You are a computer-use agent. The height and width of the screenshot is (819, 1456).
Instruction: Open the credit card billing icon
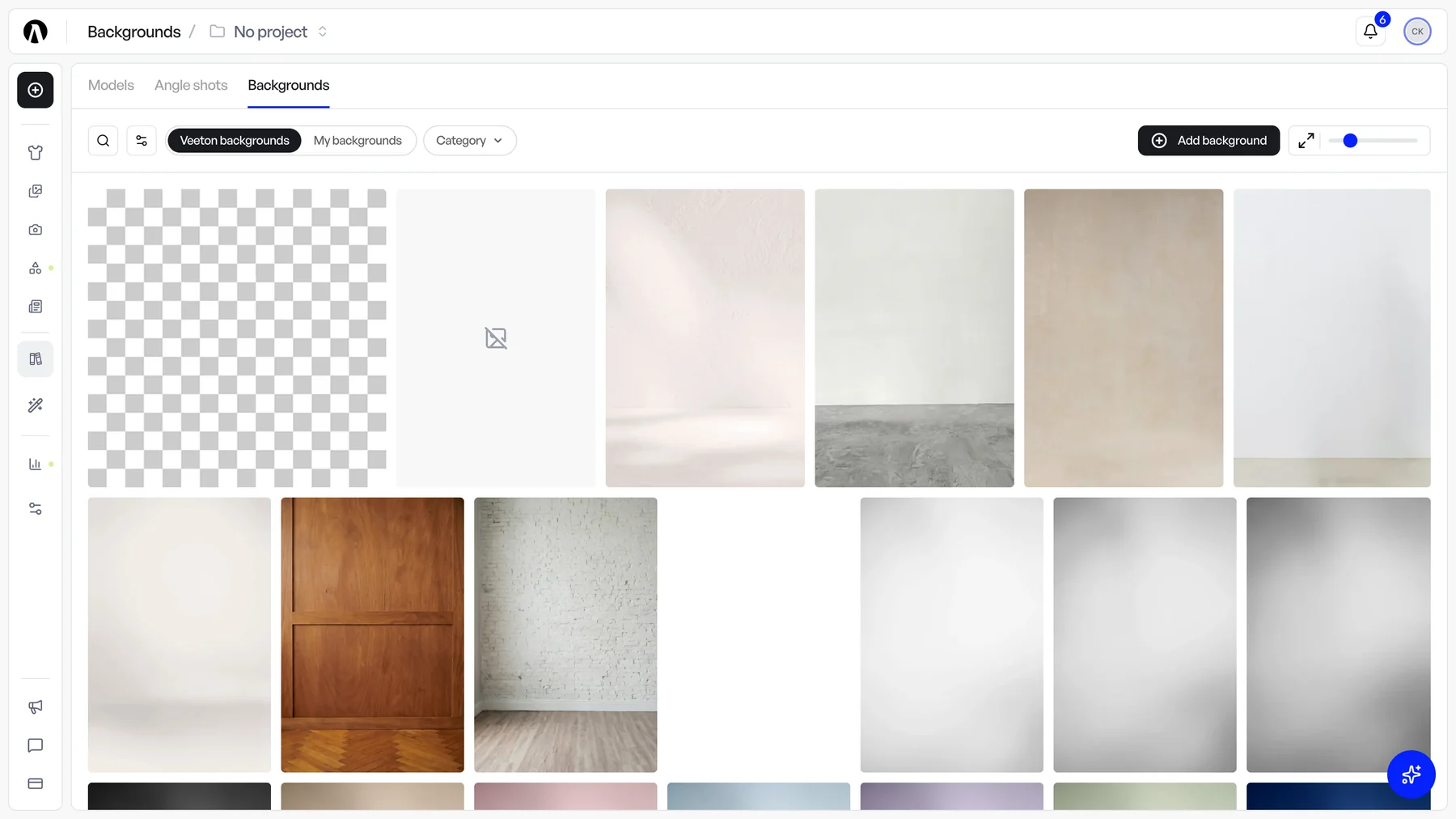click(x=36, y=783)
